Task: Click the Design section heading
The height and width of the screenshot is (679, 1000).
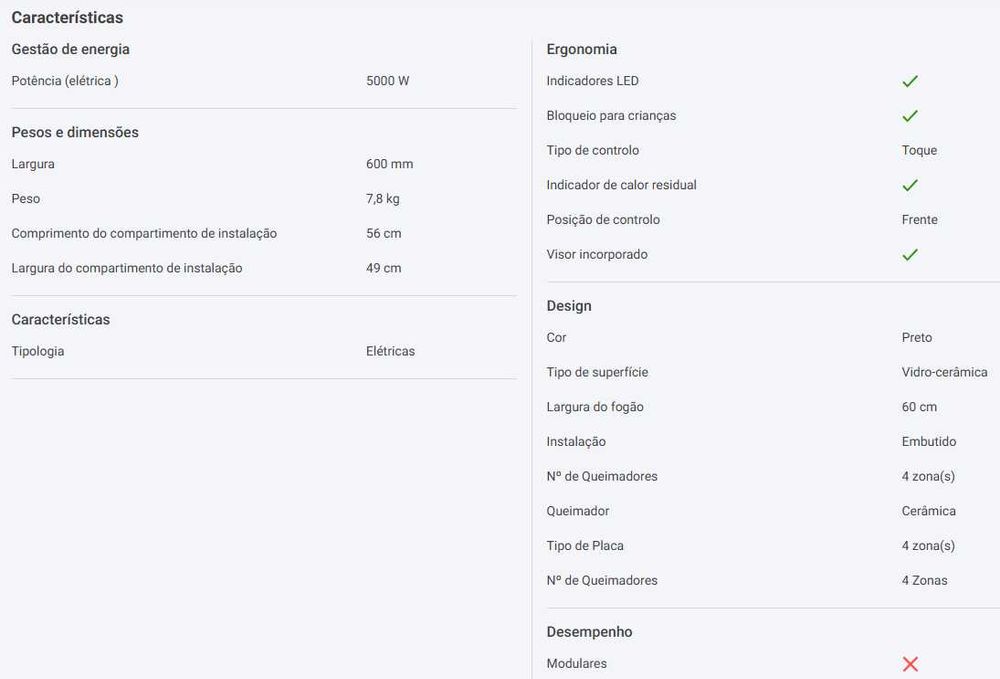Action: coord(569,306)
